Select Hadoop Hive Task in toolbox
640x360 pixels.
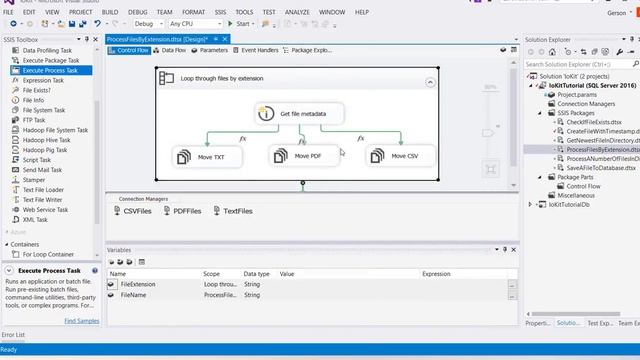(46, 140)
